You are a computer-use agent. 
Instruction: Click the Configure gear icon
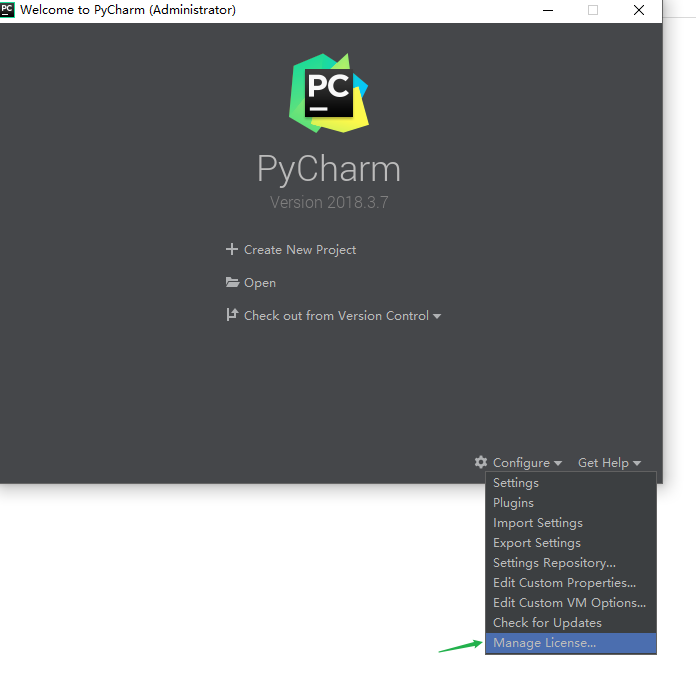(481, 462)
